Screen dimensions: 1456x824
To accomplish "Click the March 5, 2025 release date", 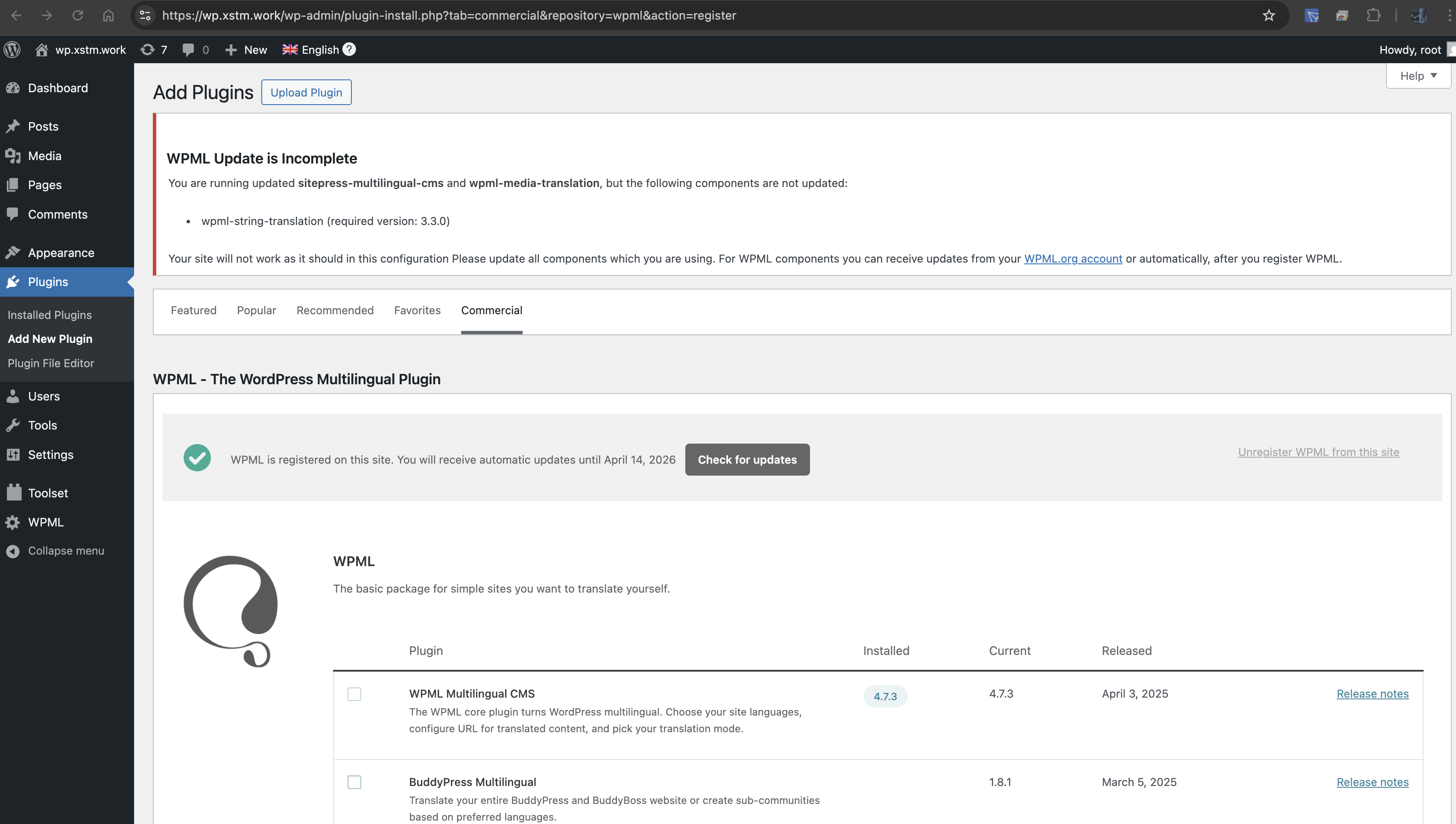I will click(x=1139, y=782).
